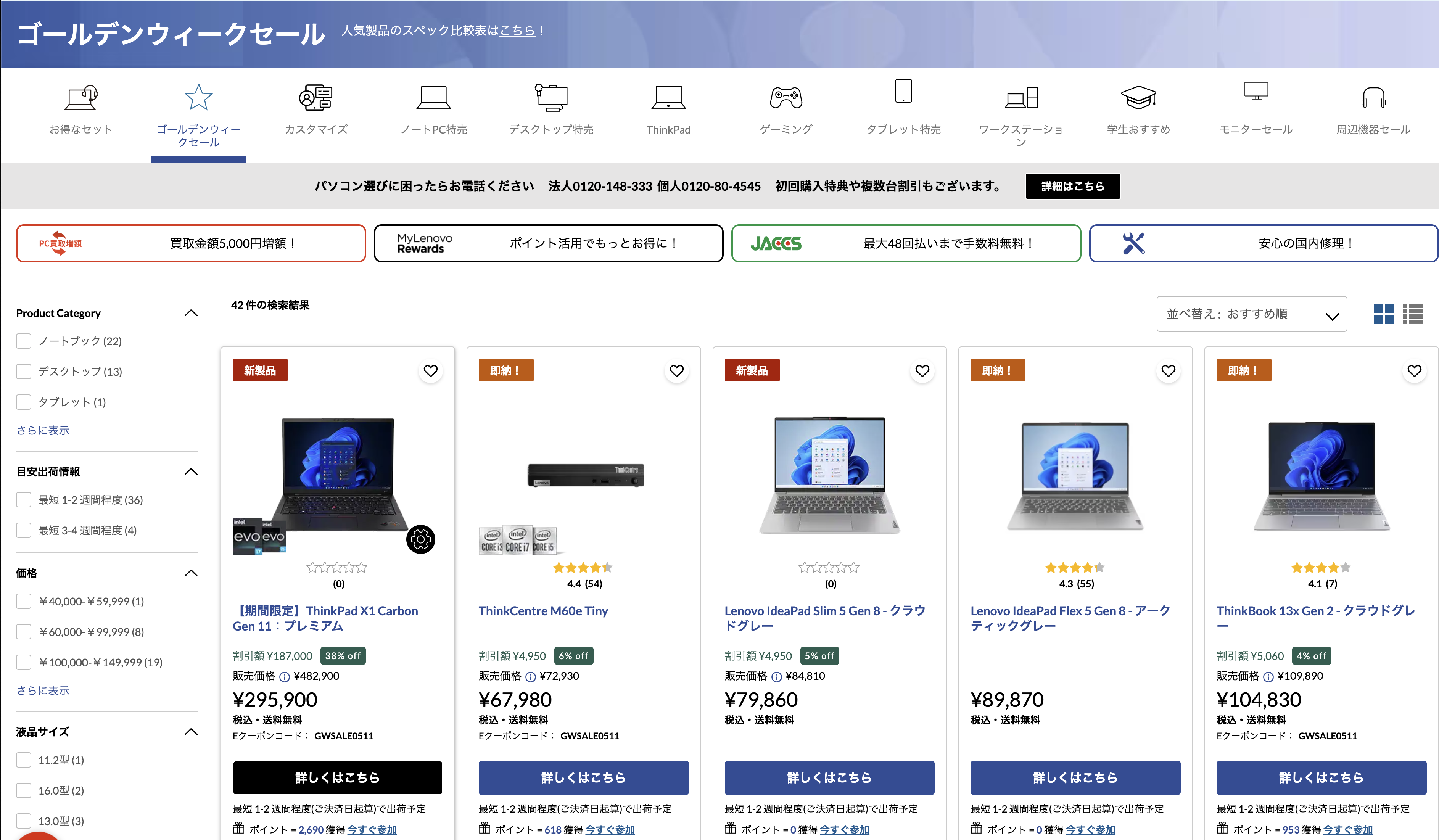The width and height of the screenshot is (1439, 840).
Task: Click the customize gear on ThinkPad X1
Action: tap(421, 539)
